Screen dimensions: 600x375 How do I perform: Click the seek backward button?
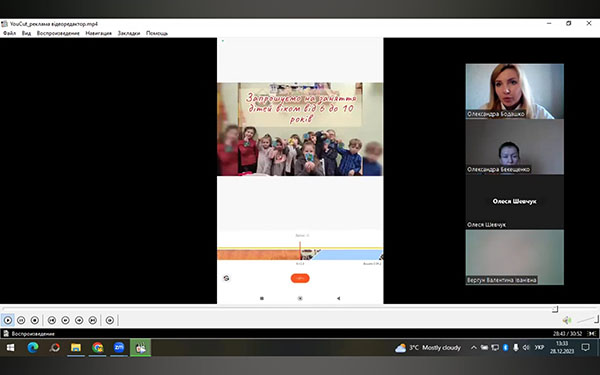click(x=65, y=320)
